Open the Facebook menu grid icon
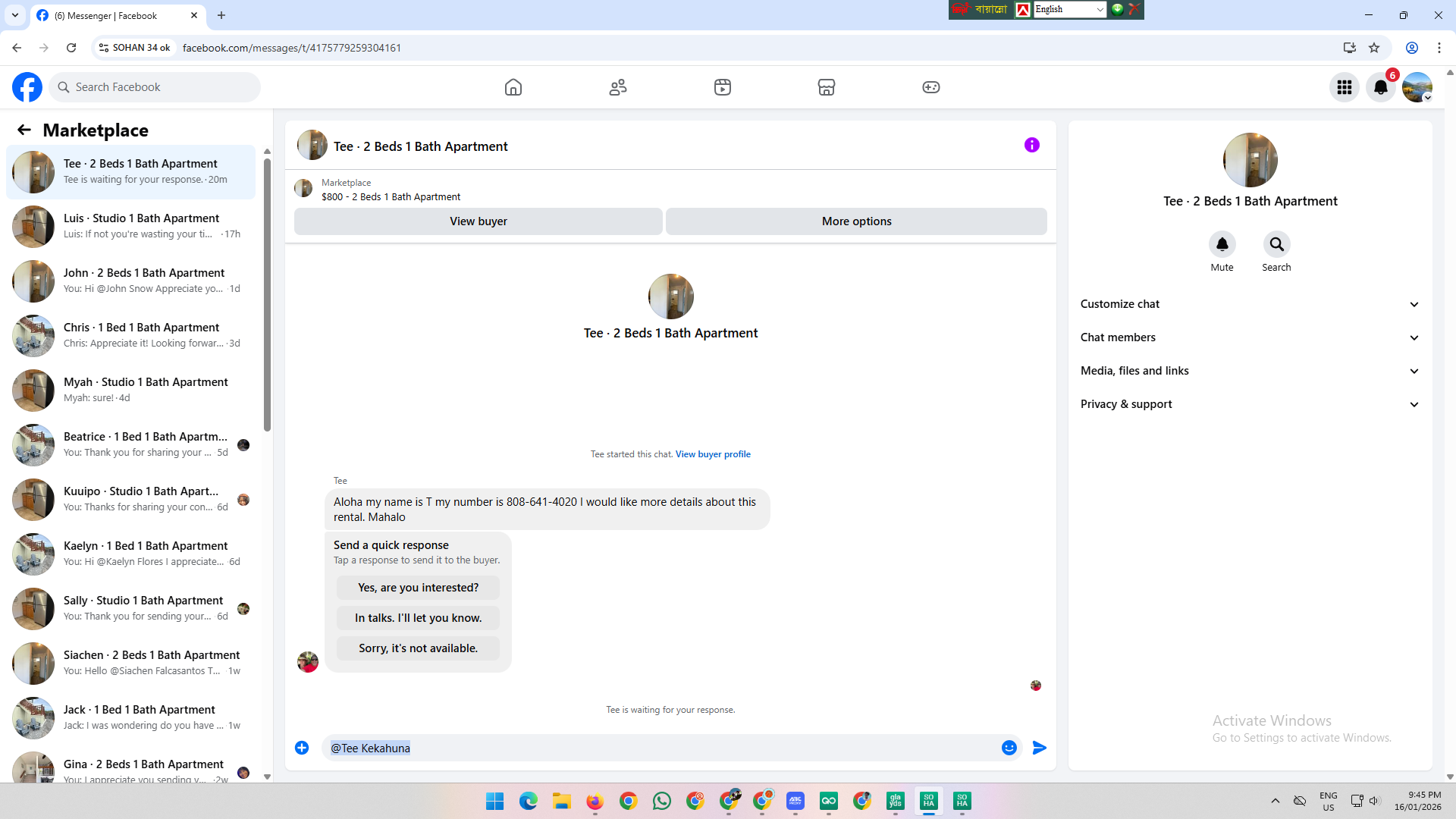The width and height of the screenshot is (1456, 819). pyautogui.click(x=1345, y=87)
